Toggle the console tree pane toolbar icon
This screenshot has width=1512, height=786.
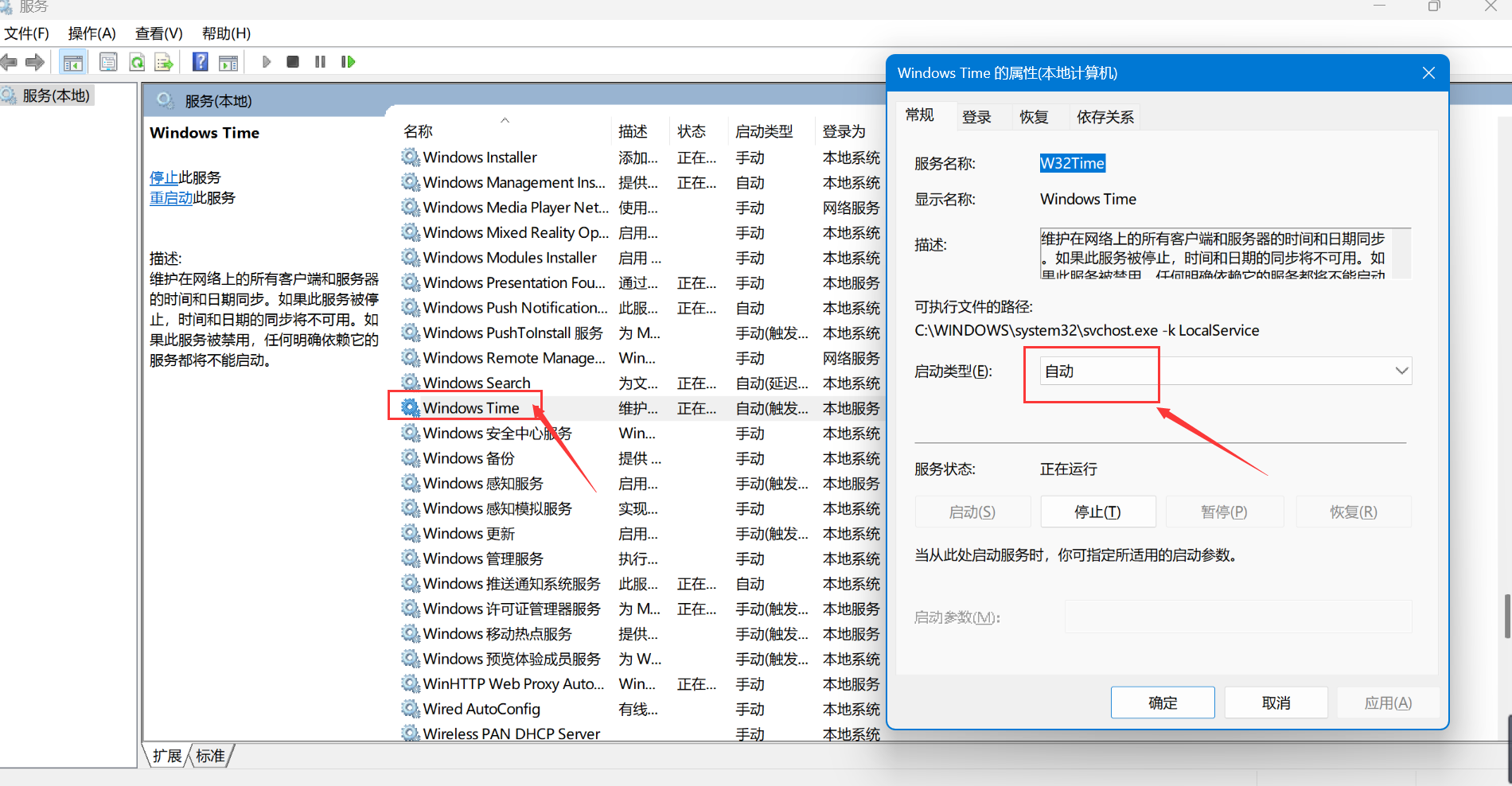pyautogui.click(x=73, y=62)
